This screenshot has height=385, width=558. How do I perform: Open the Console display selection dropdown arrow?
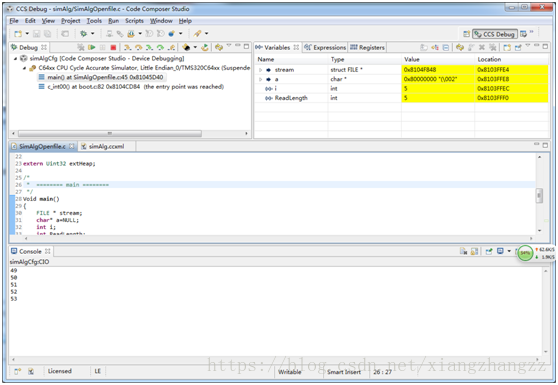[x=509, y=251]
